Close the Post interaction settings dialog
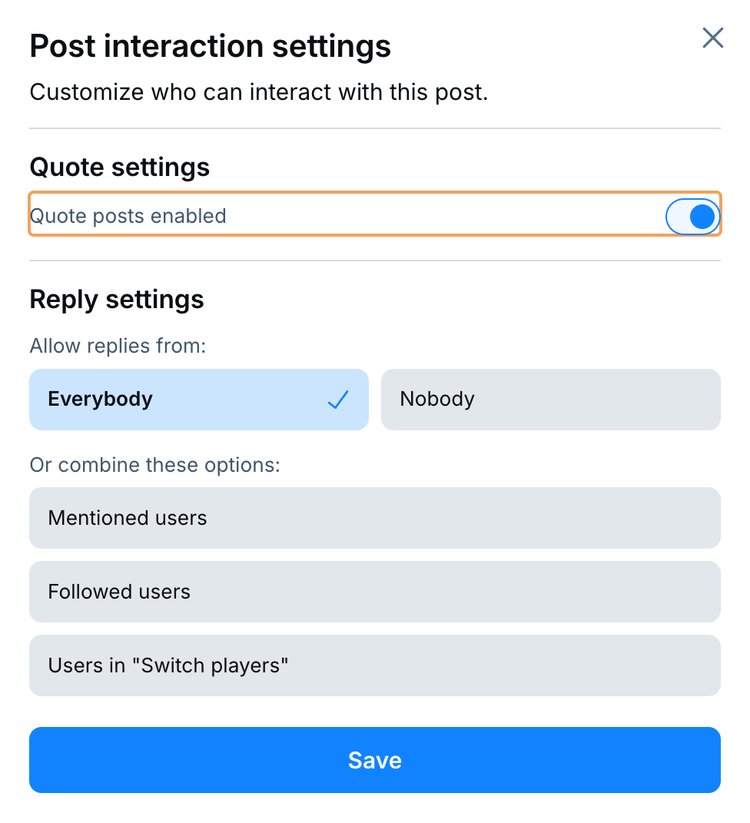Viewport: 750px width, 823px height. (x=712, y=38)
